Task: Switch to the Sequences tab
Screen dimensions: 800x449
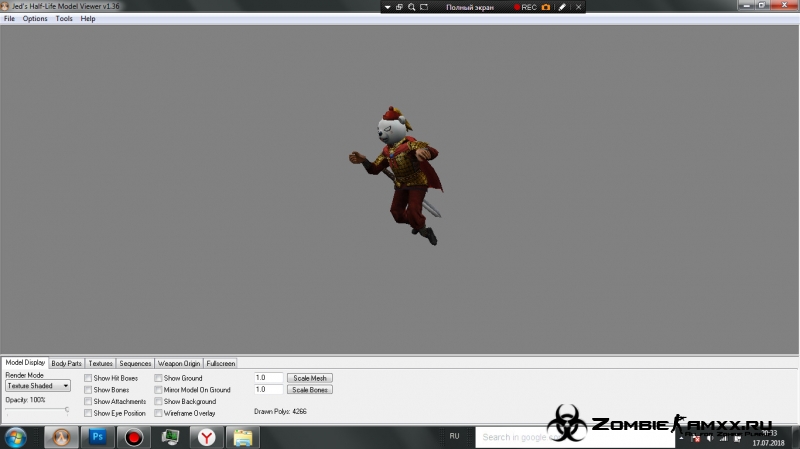Action: coord(135,363)
